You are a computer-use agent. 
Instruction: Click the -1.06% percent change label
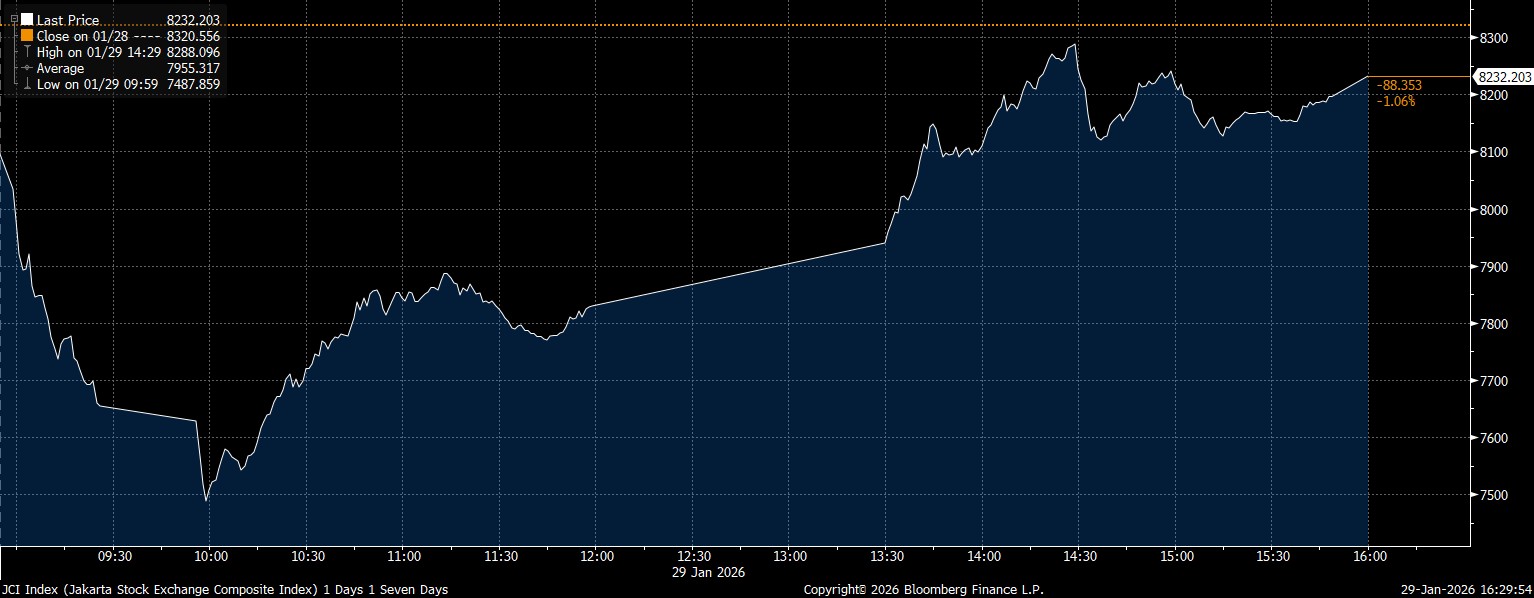coord(1396,101)
